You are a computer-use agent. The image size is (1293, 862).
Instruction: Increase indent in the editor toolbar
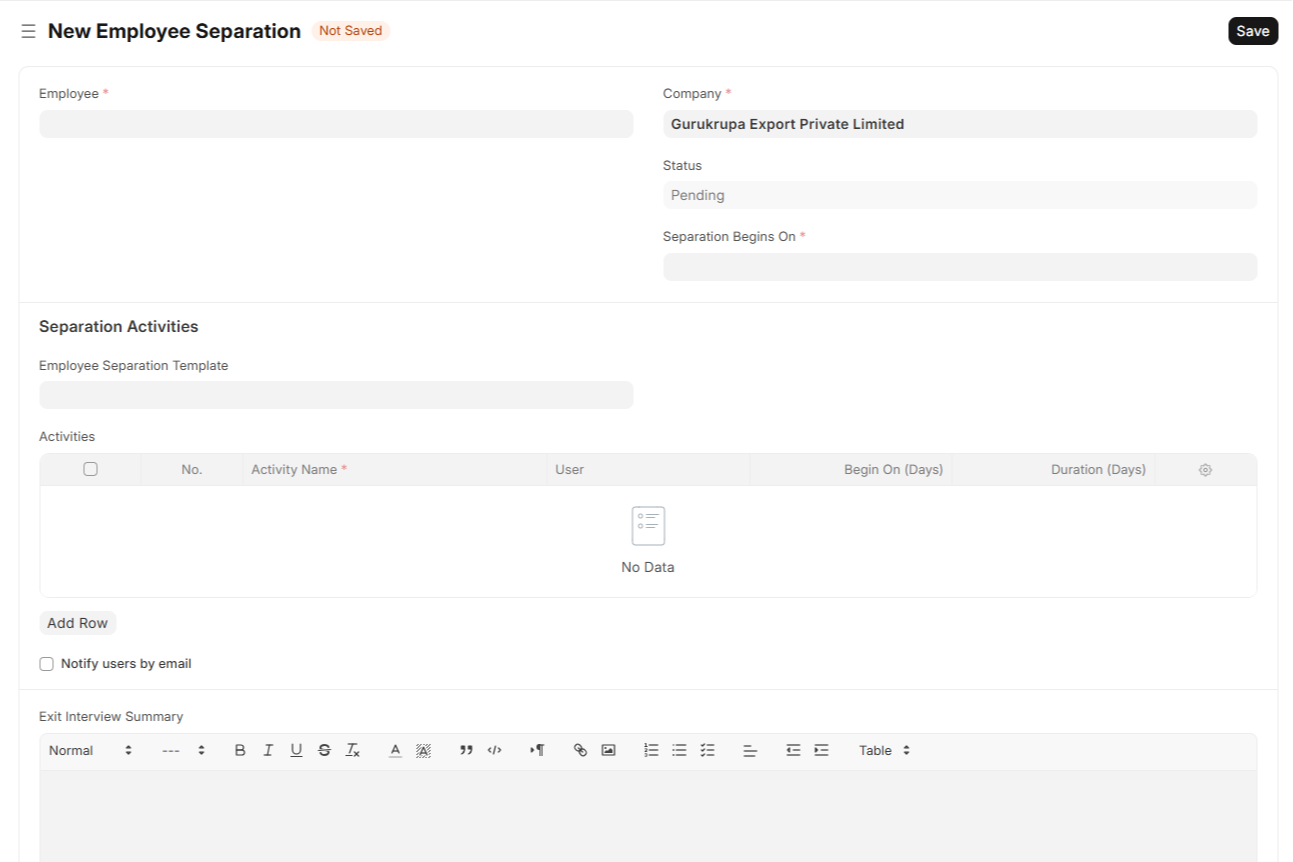821,750
